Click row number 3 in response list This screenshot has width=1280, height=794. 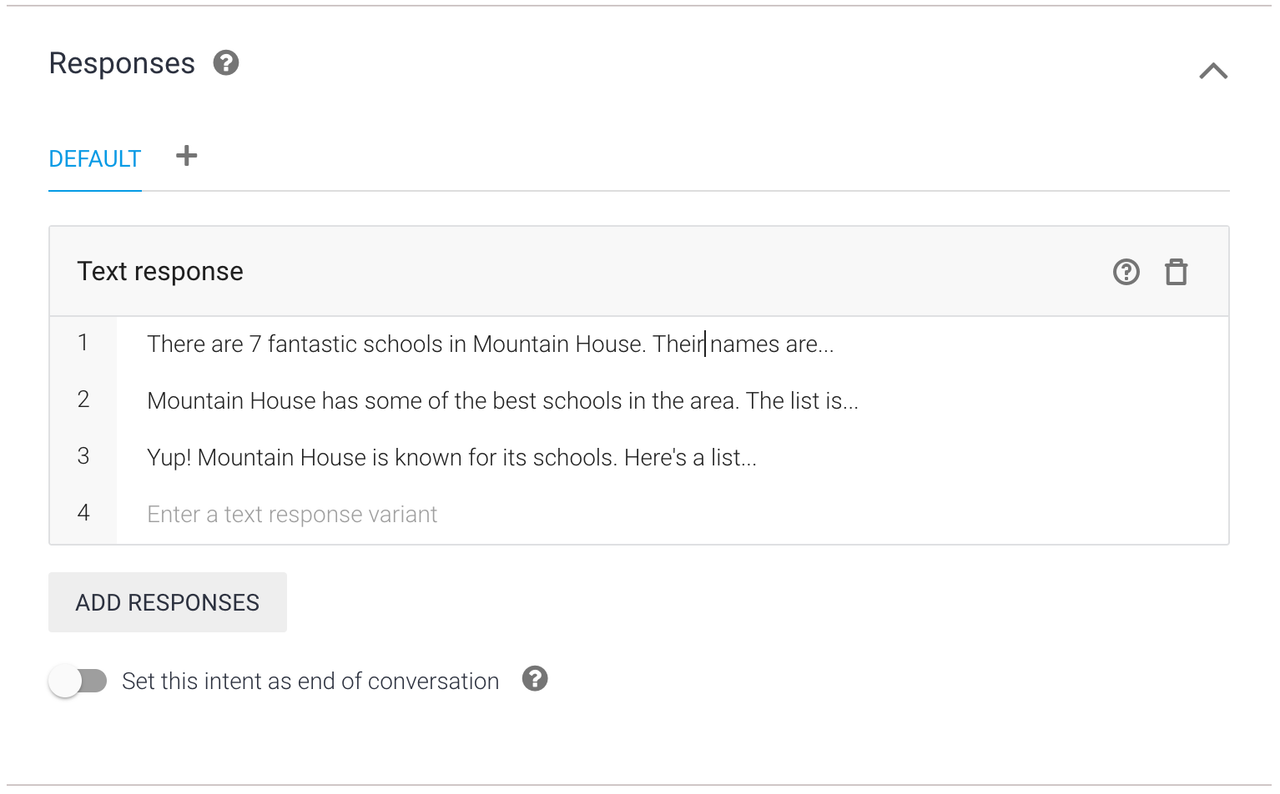pyautogui.click(x=83, y=456)
